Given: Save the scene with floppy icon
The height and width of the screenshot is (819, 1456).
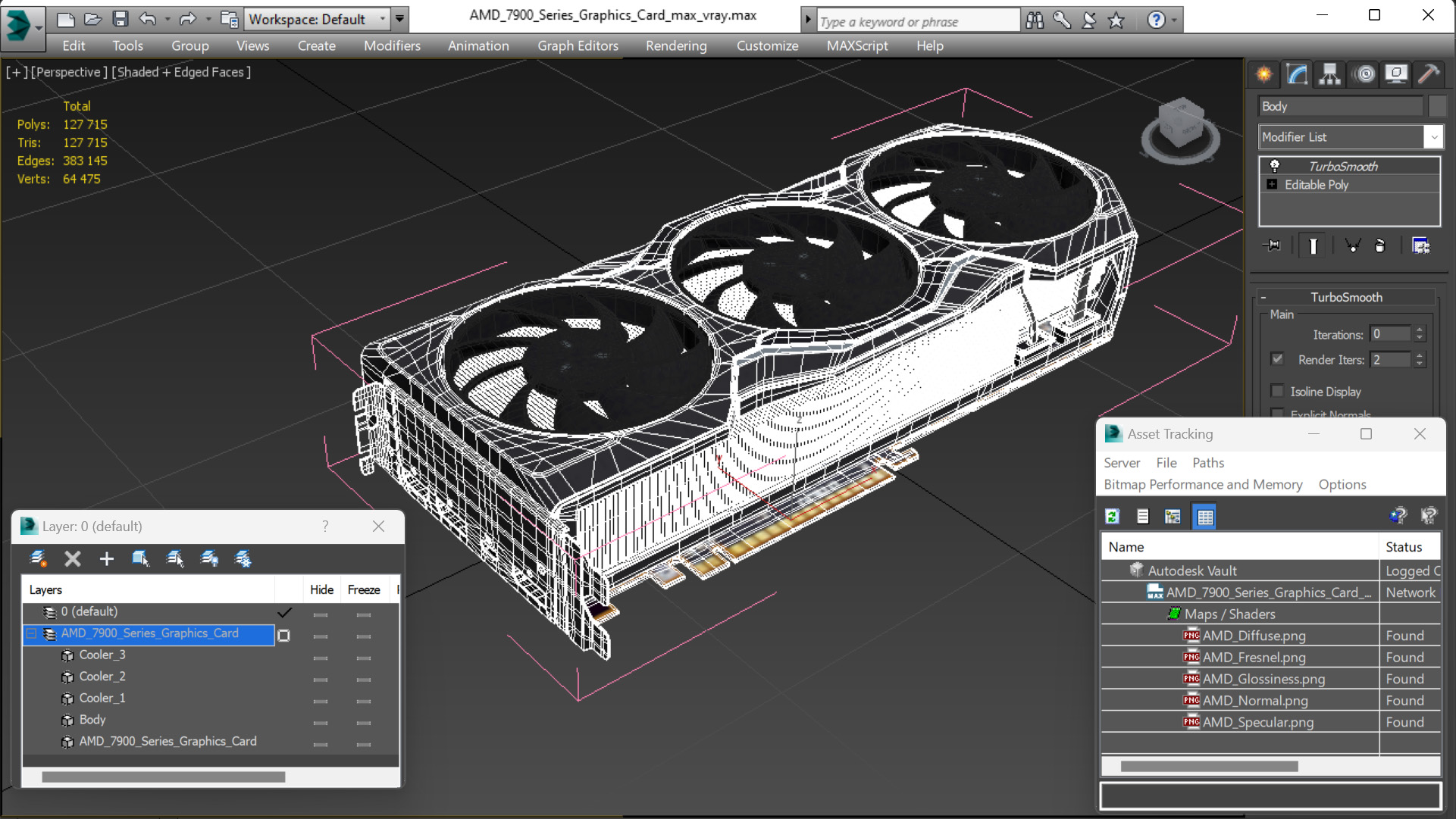Looking at the screenshot, I should pos(120,19).
